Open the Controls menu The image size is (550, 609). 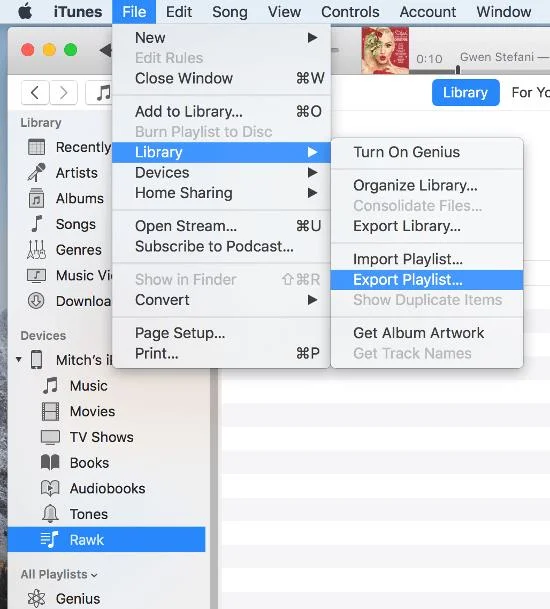tap(350, 12)
